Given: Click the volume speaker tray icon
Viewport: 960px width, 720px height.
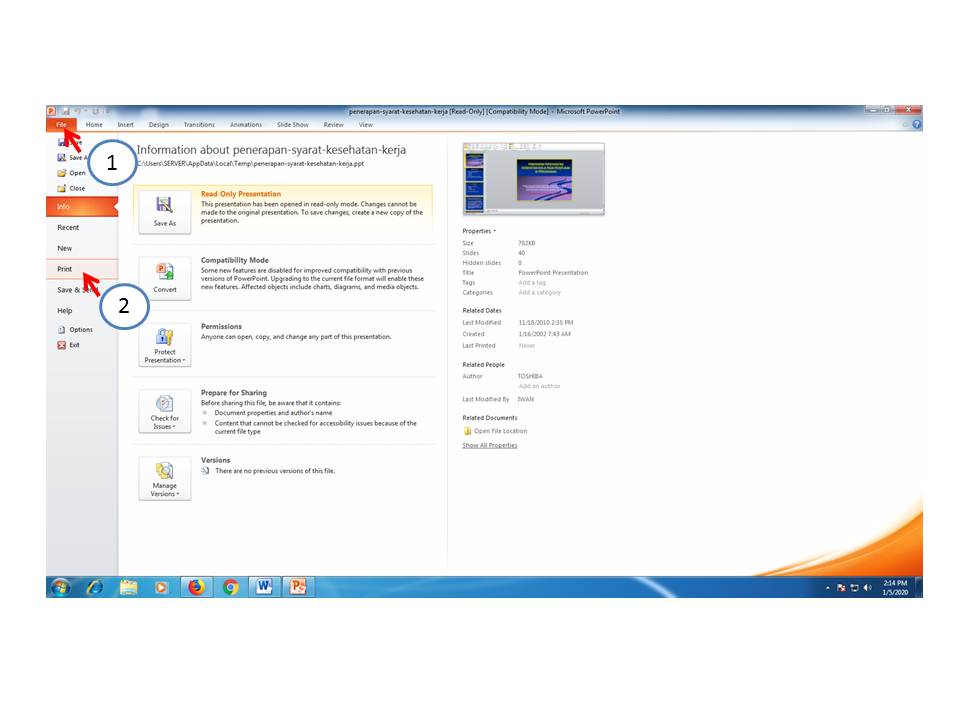Looking at the screenshot, I should coord(868,588).
